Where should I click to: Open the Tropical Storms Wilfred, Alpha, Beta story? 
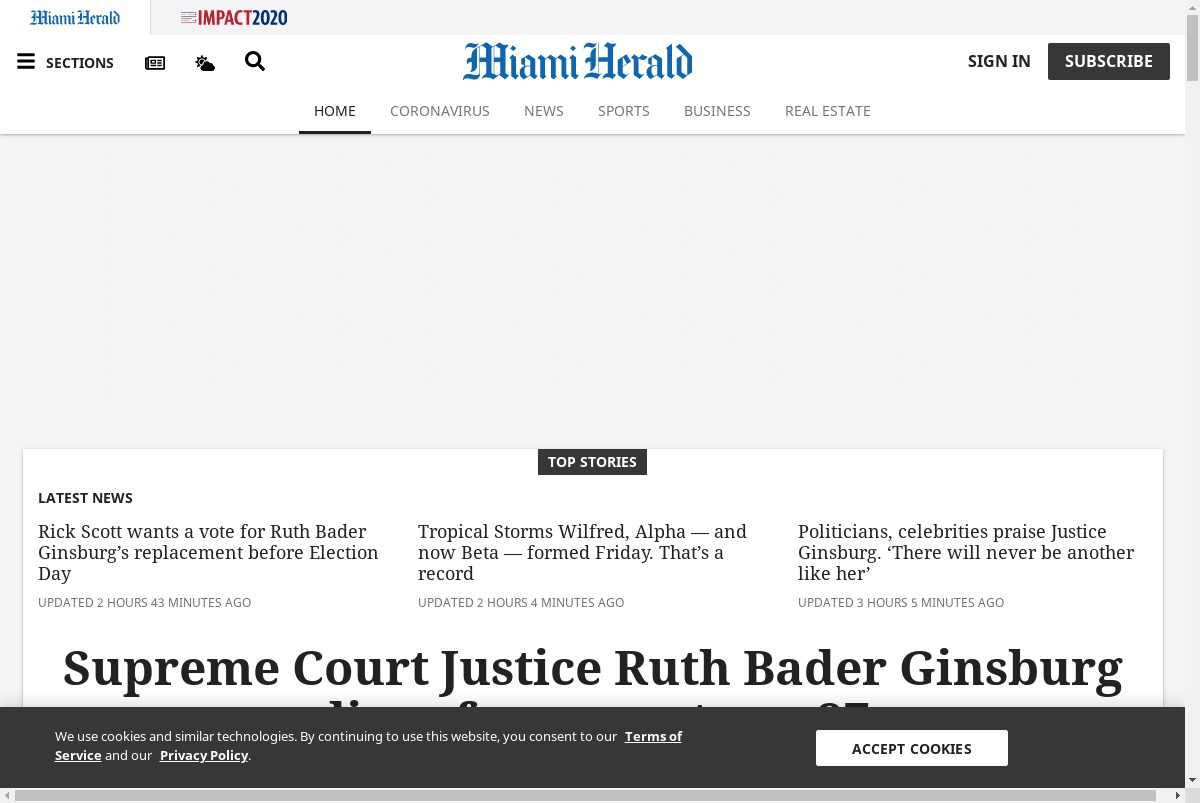pyautogui.click(x=582, y=552)
